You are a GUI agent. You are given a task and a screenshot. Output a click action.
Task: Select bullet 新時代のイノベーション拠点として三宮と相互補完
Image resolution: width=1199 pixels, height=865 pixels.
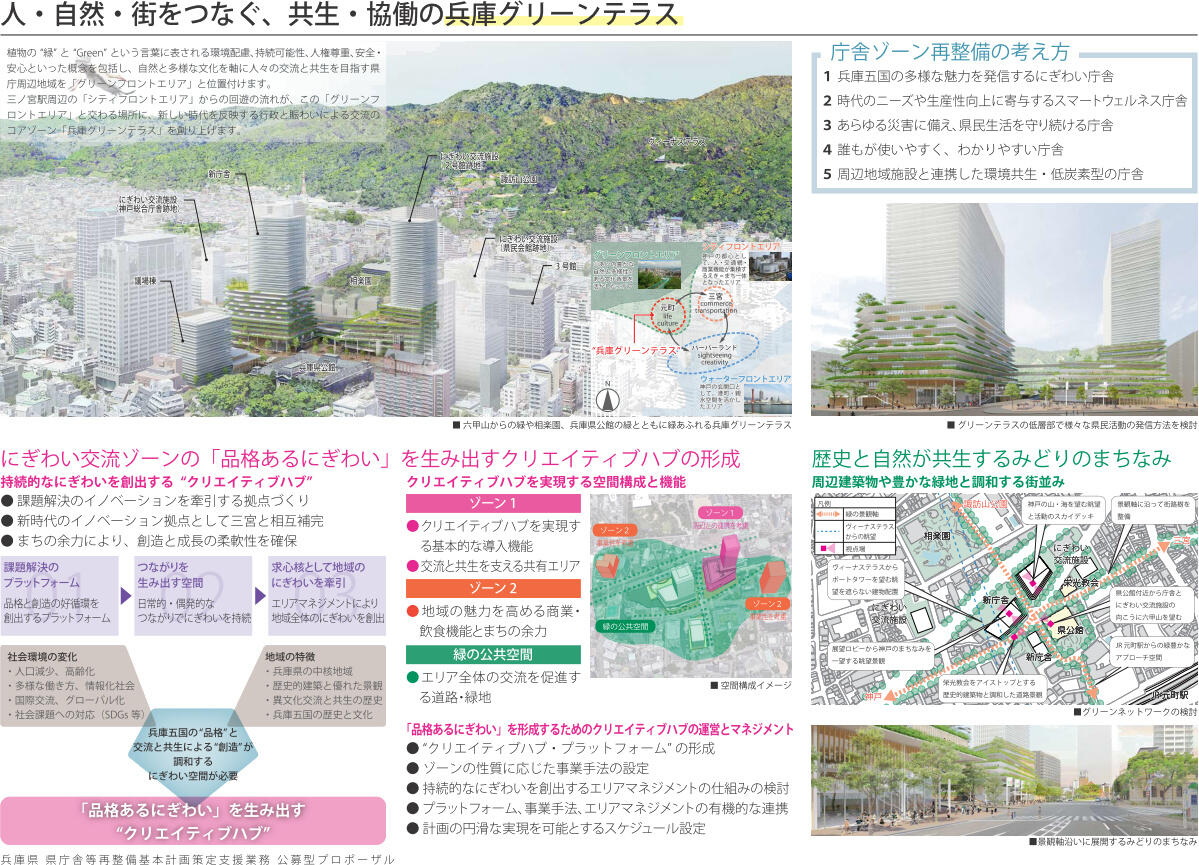[x=162, y=521]
